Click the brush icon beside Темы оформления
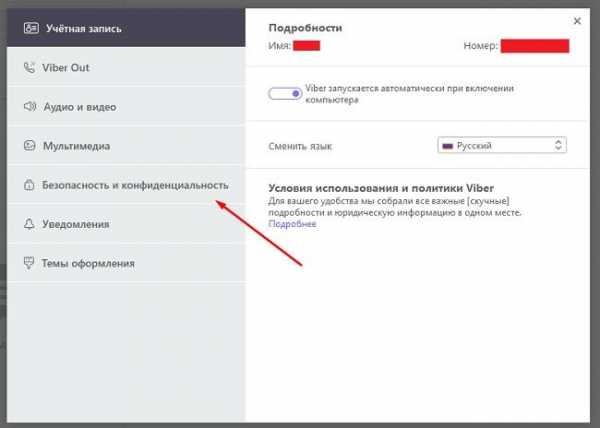600x428 pixels. point(29,263)
